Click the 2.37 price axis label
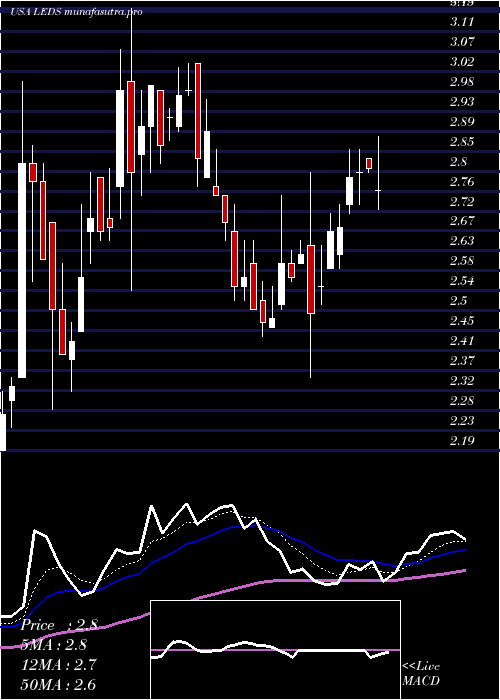Viewport: 500px width, 700px height. pyautogui.click(x=462, y=360)
